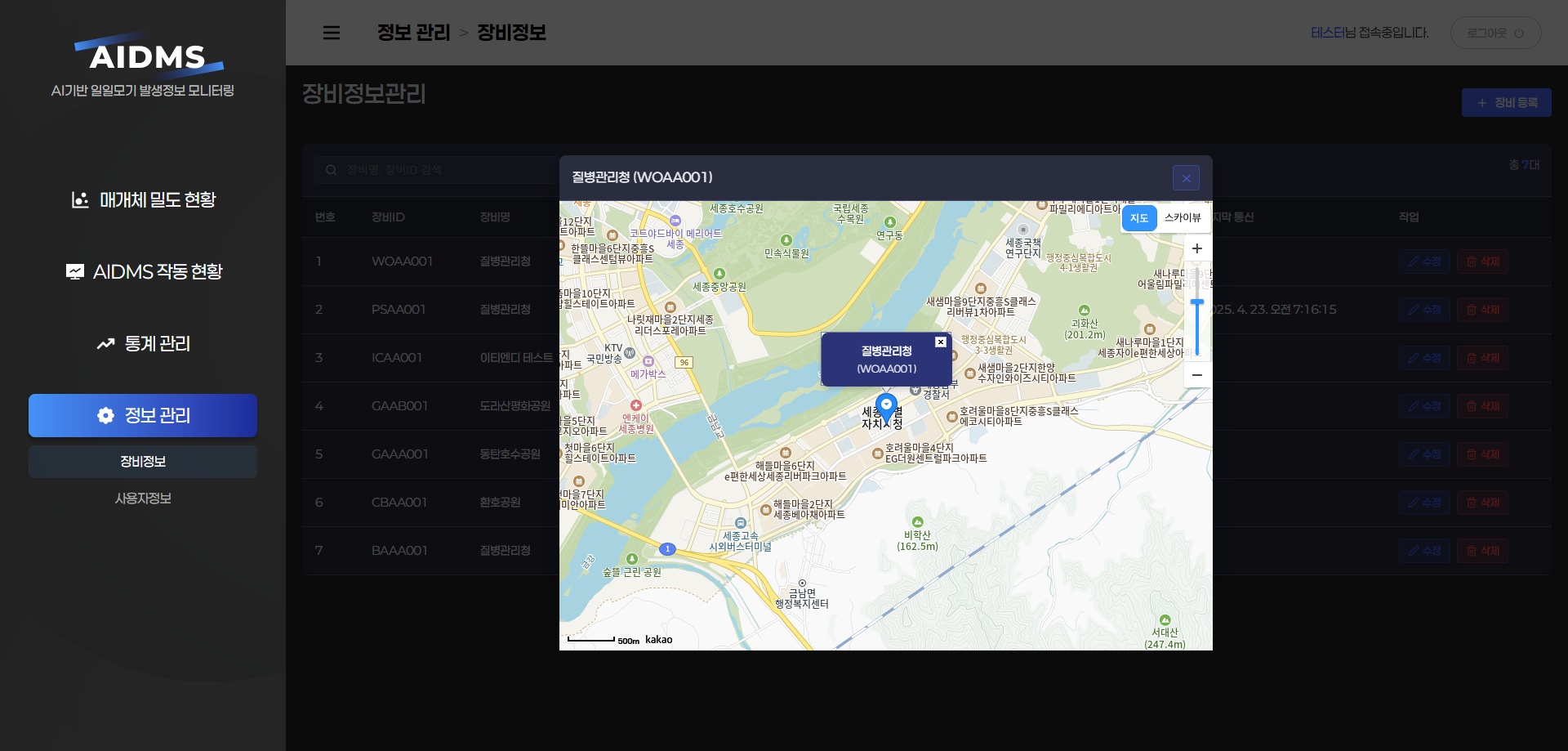Click equipment ID CBAA001 cell
Viewport: 1568px width, 751px height.
[399, 503]
